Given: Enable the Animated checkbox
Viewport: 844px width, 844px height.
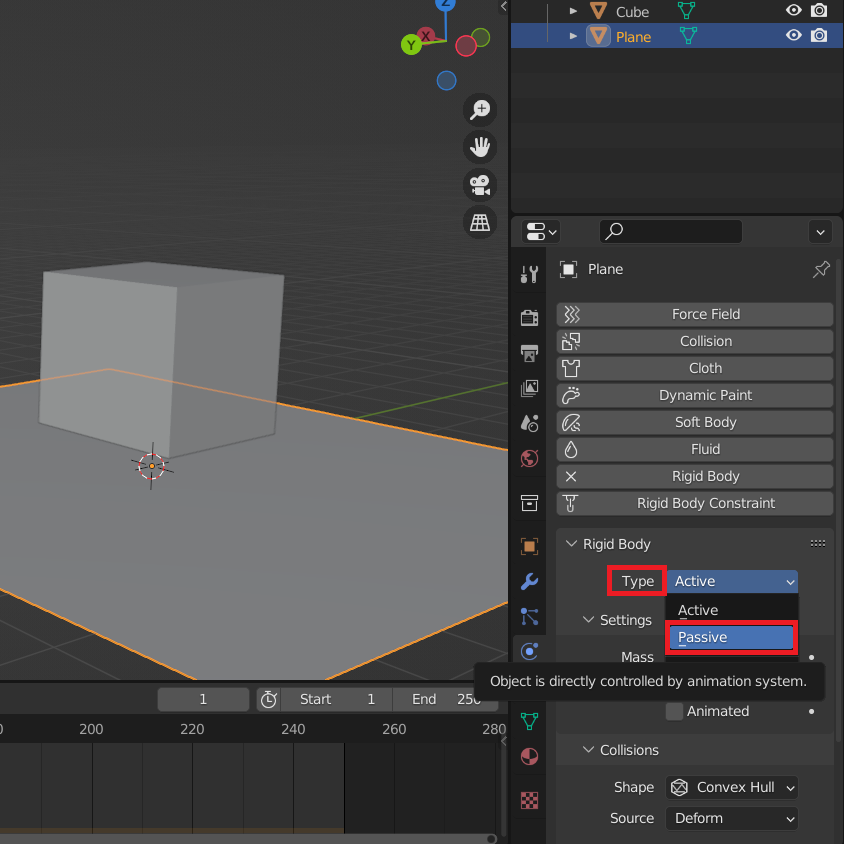Looking at the screenshot, I should [675, 711].
